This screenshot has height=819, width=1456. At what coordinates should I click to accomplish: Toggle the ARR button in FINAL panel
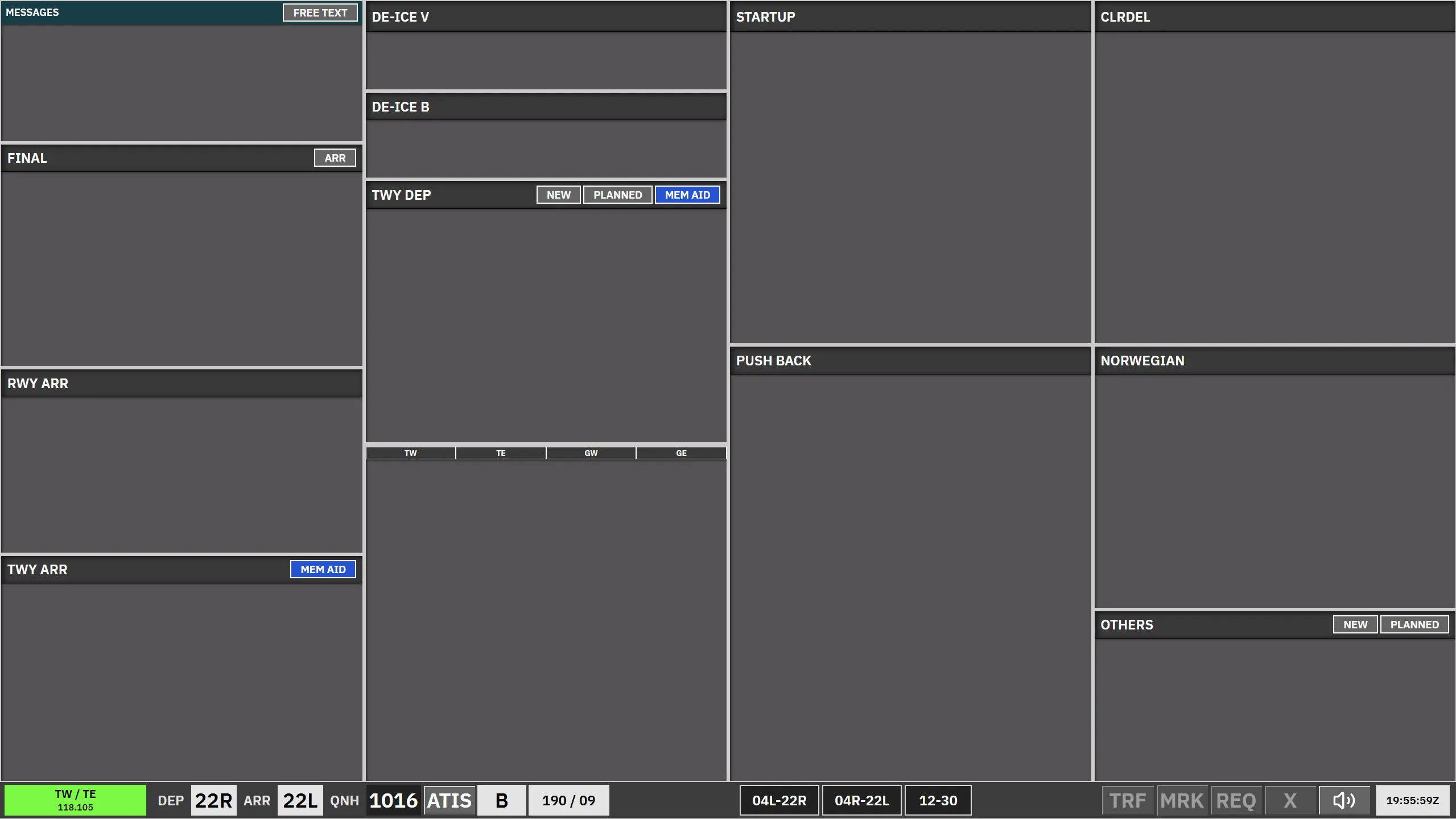335,158
